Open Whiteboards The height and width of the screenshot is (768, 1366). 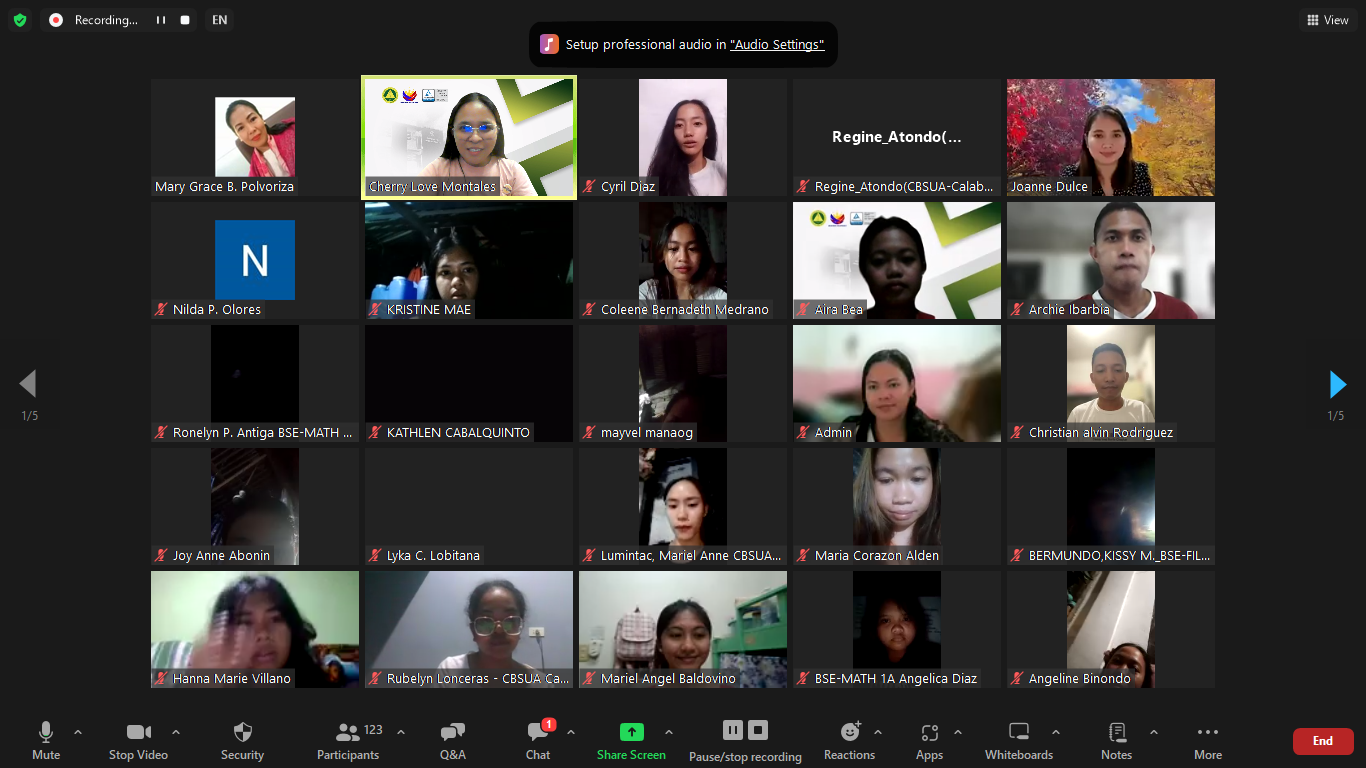(1018, 740)
